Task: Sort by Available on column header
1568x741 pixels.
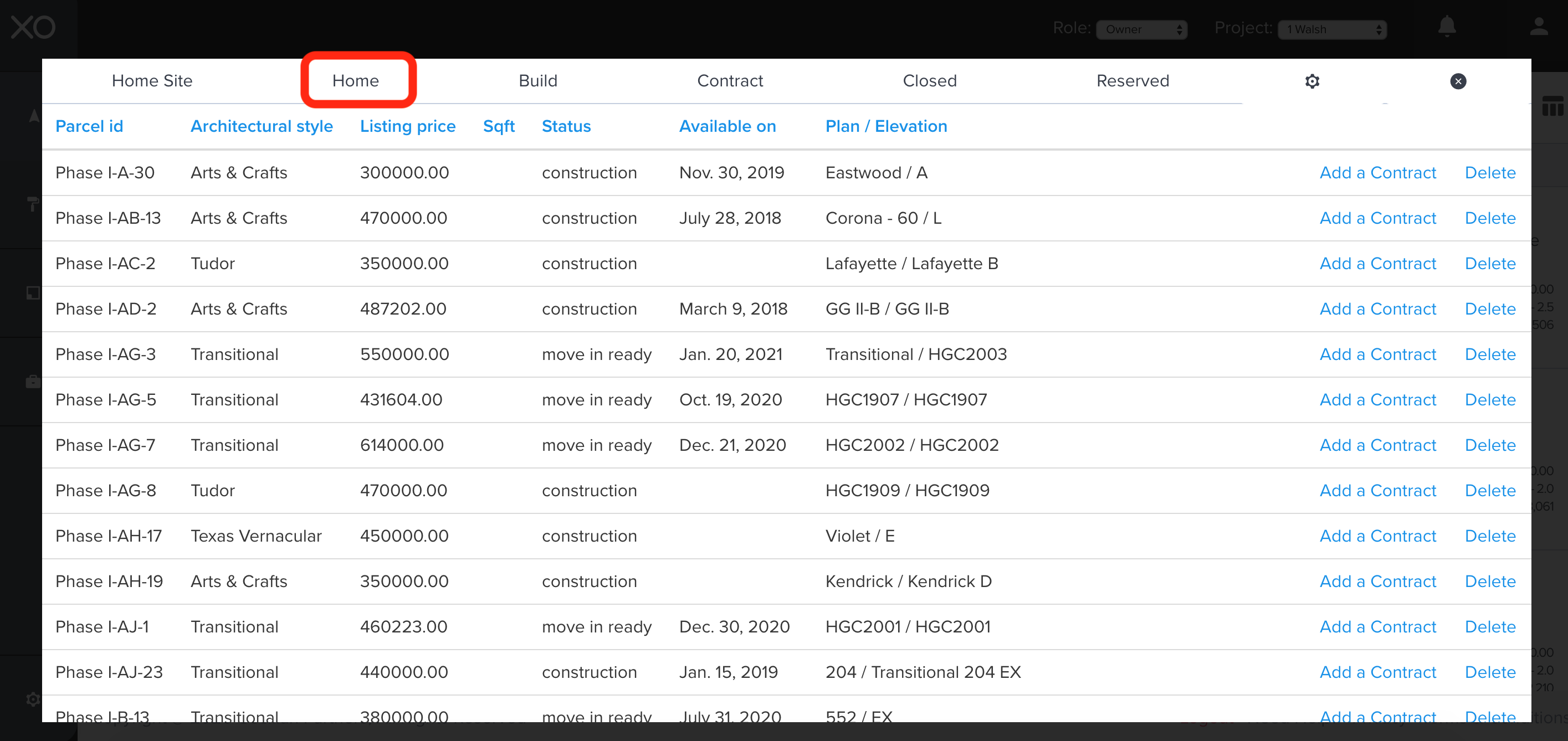Action: 727,126
